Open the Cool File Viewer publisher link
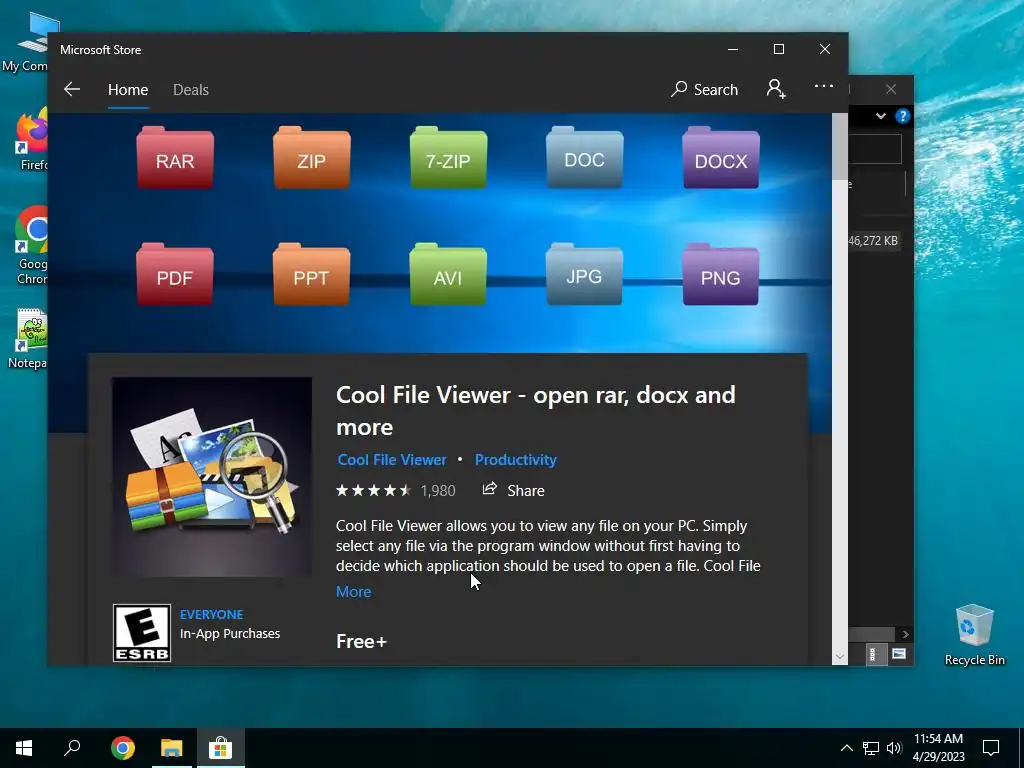Screen dimensions: 1024x768 point(392,460)
